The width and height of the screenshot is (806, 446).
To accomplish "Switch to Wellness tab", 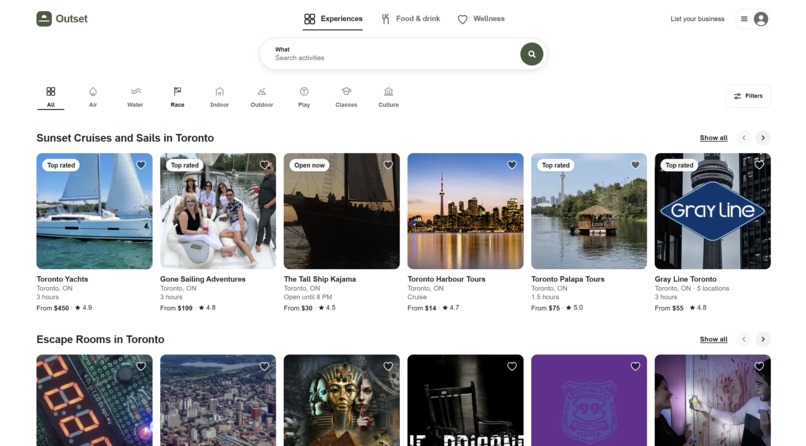I will [x=481, y=19].
